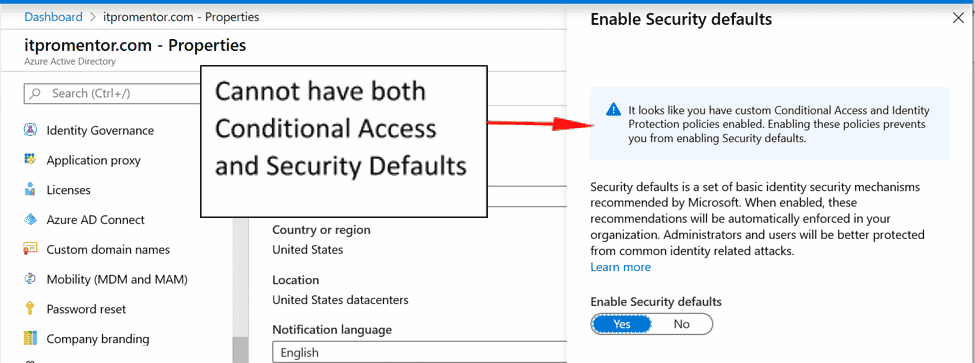
Task: Click the Application proxy icon
Action: point(30,160)
